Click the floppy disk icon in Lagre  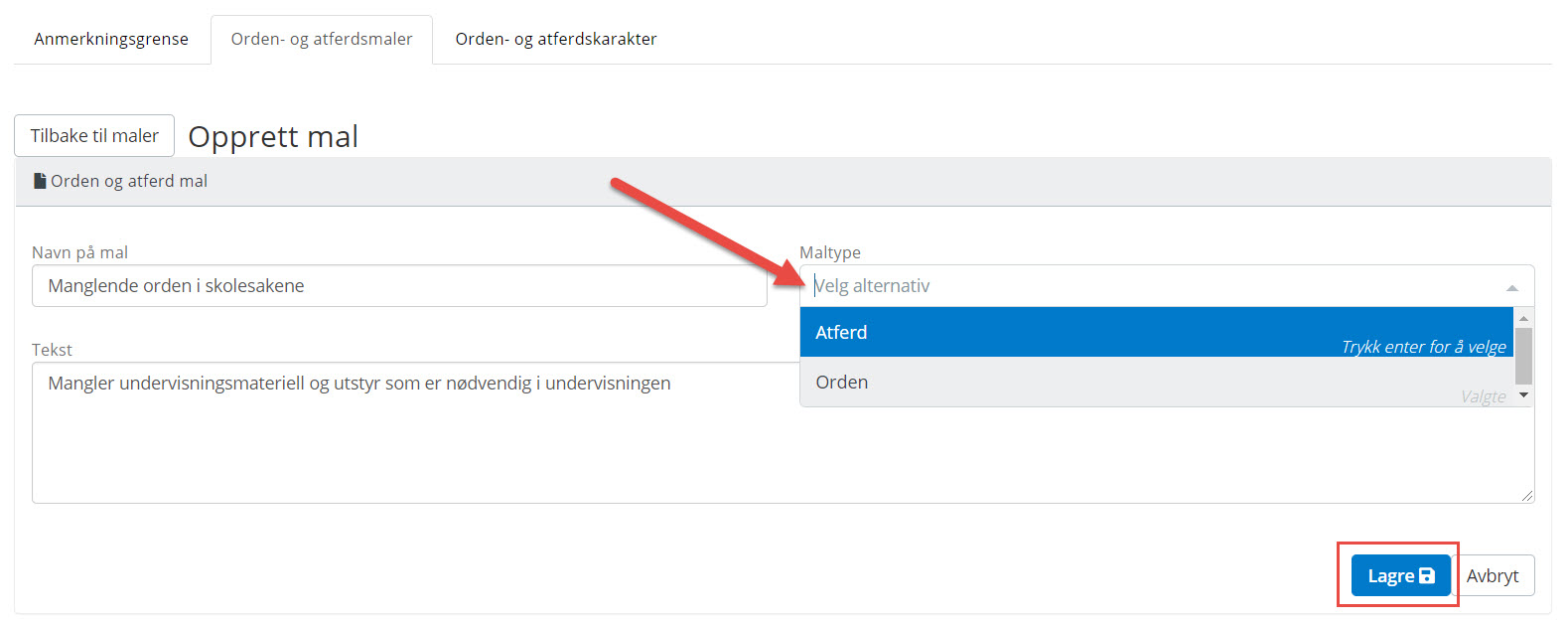coord(1427,575)
